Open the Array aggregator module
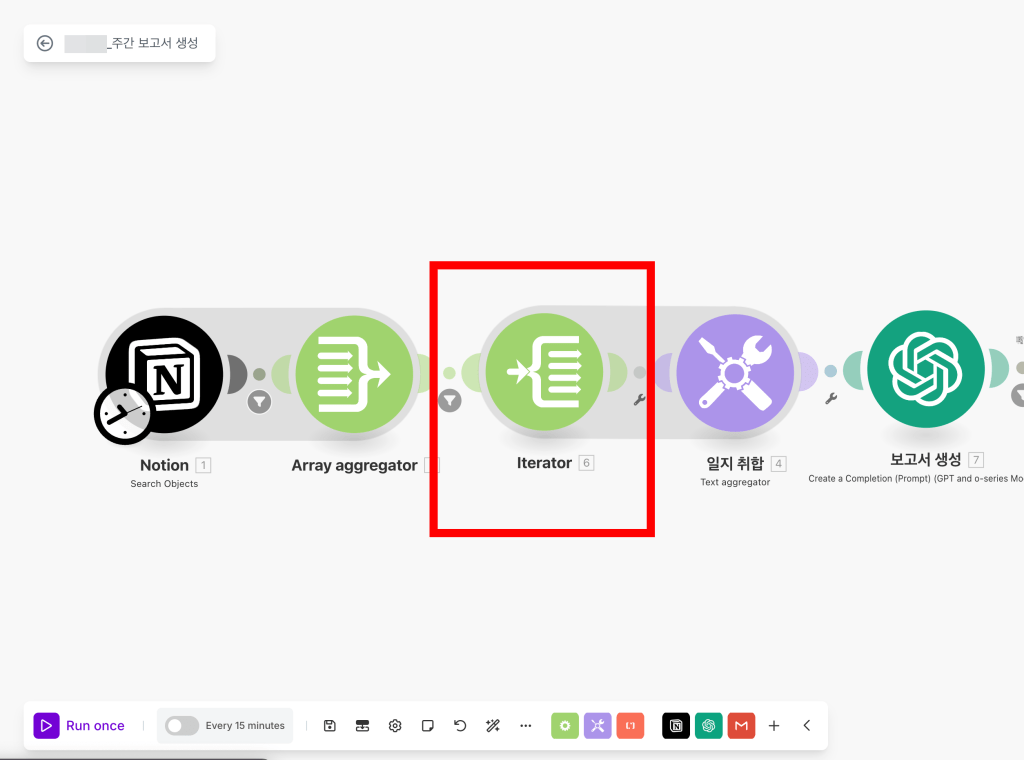The height and width of the screenshot is (760, 1024). click(x=355, y=373)
